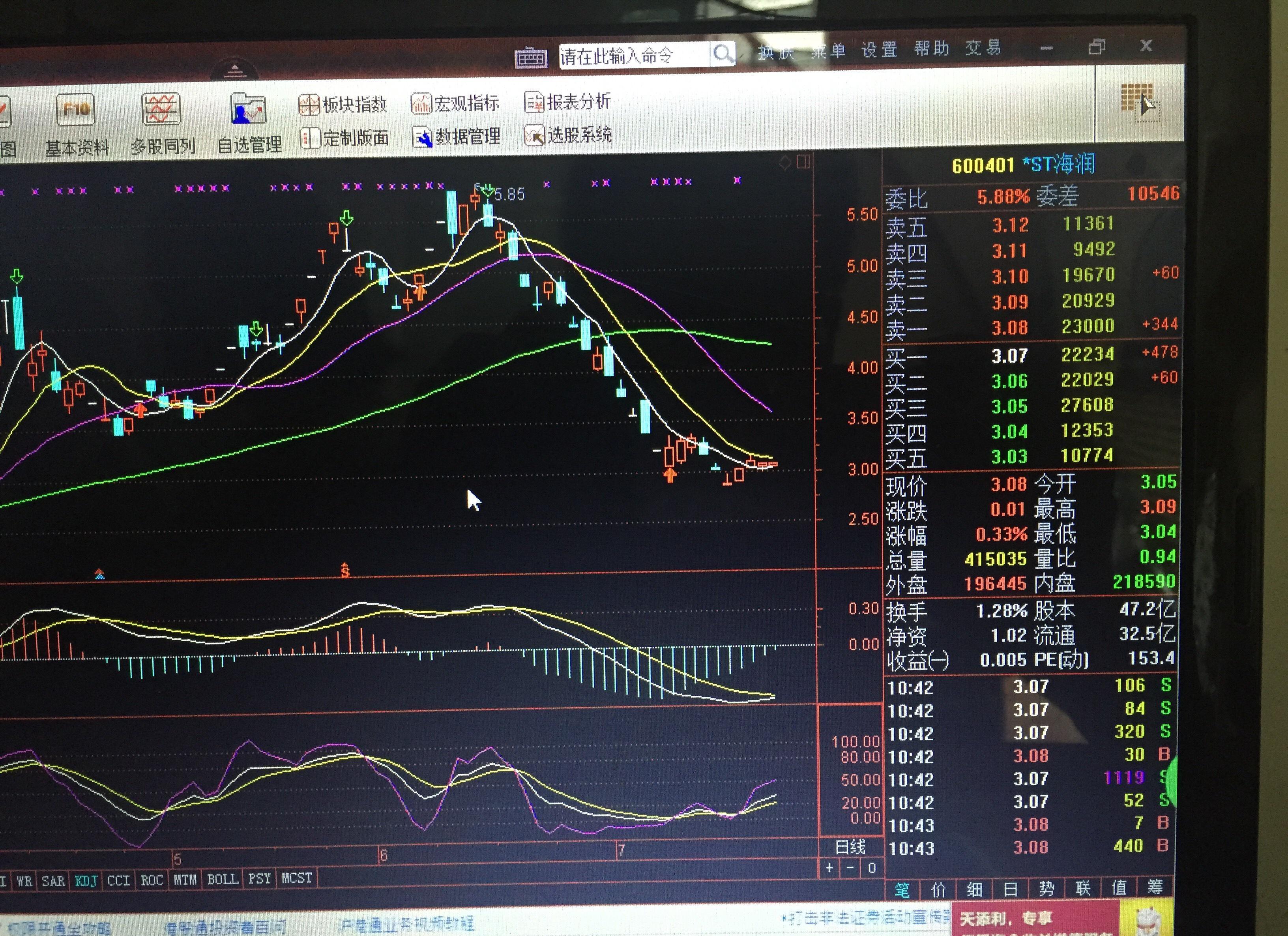Image resolution: width=1288 pixels, height=936 pixels.
Task: Select the MTM indicator tab
Action: pos(185,880)
